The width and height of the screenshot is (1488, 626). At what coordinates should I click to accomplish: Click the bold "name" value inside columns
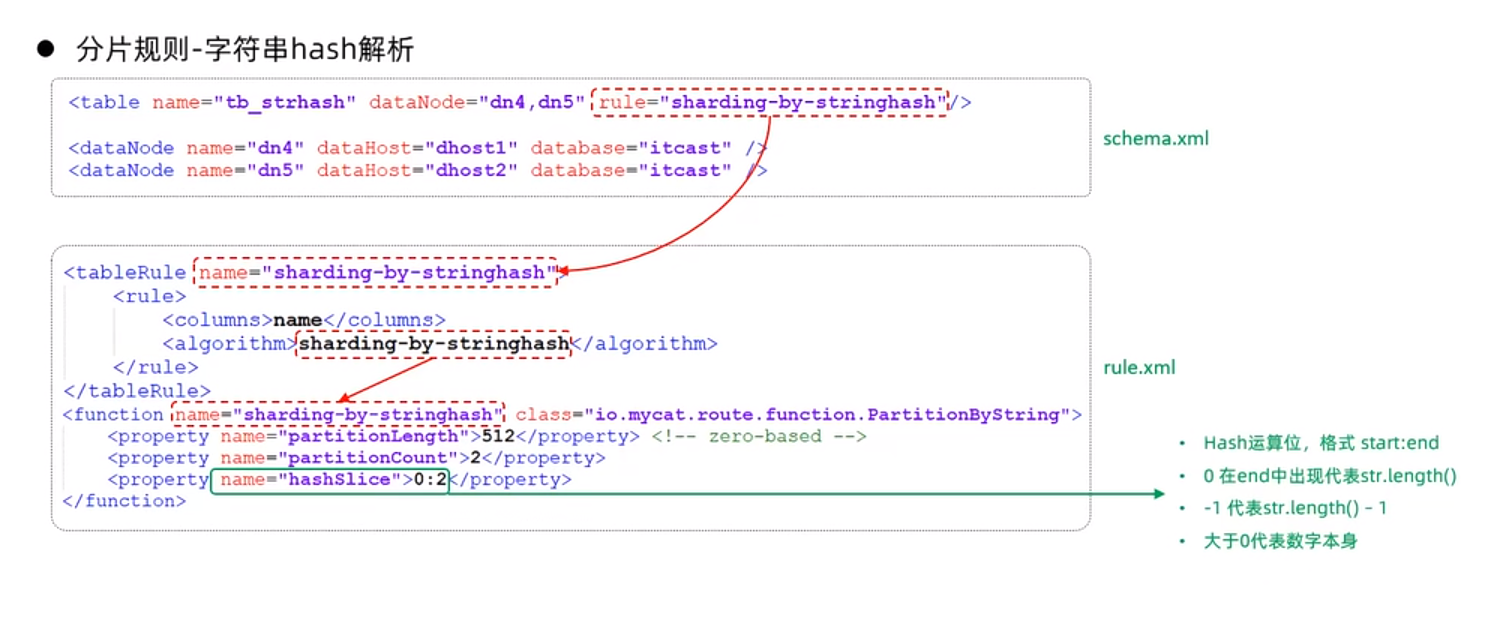[298, 320]
